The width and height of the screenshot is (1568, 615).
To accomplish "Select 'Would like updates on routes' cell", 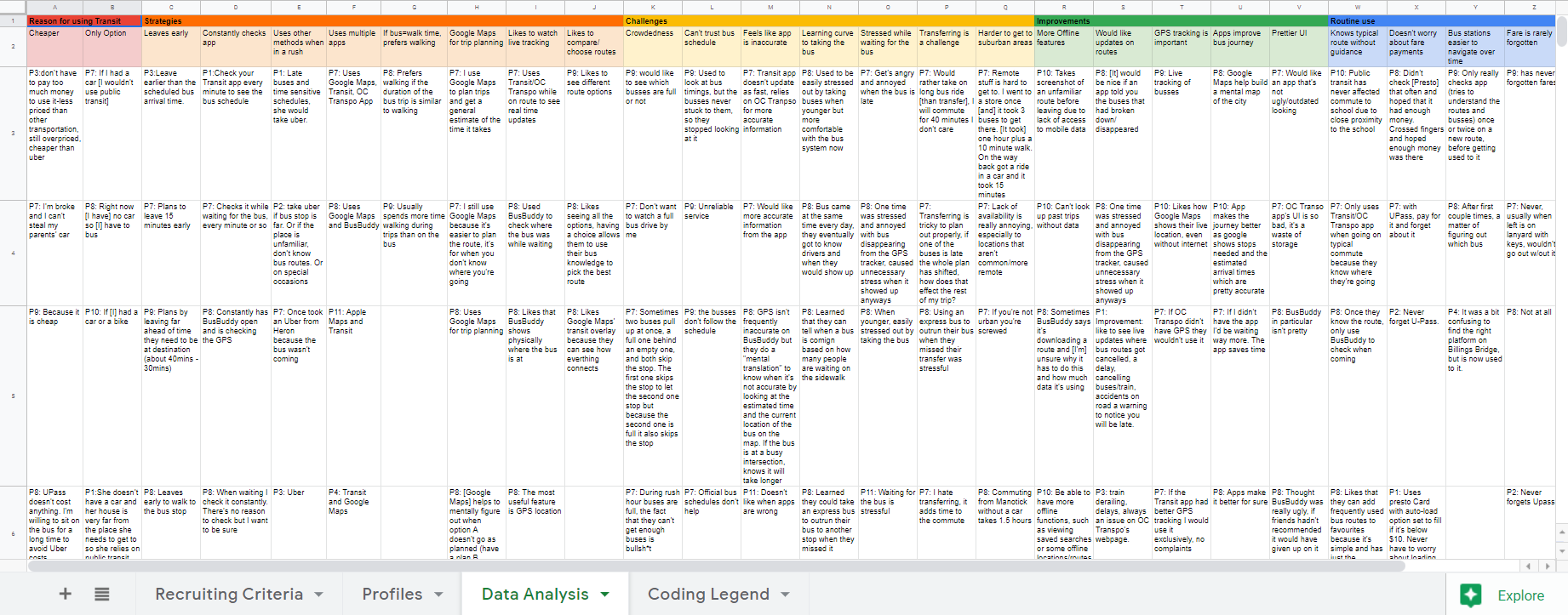I will pos(1123,47).
